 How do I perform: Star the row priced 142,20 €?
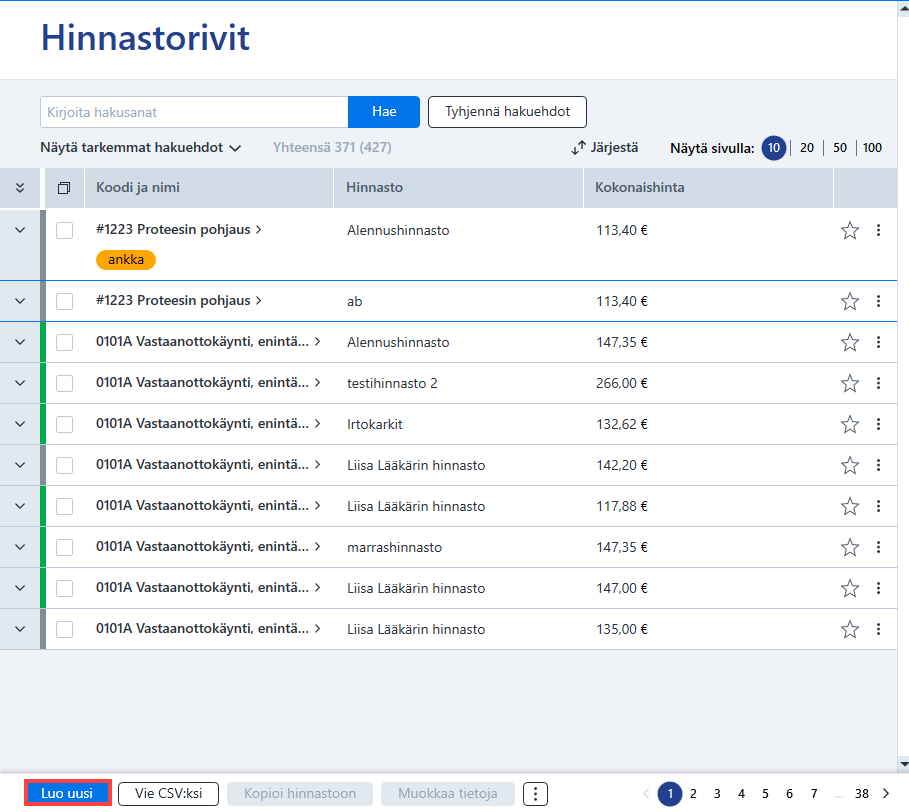point(849,465)
